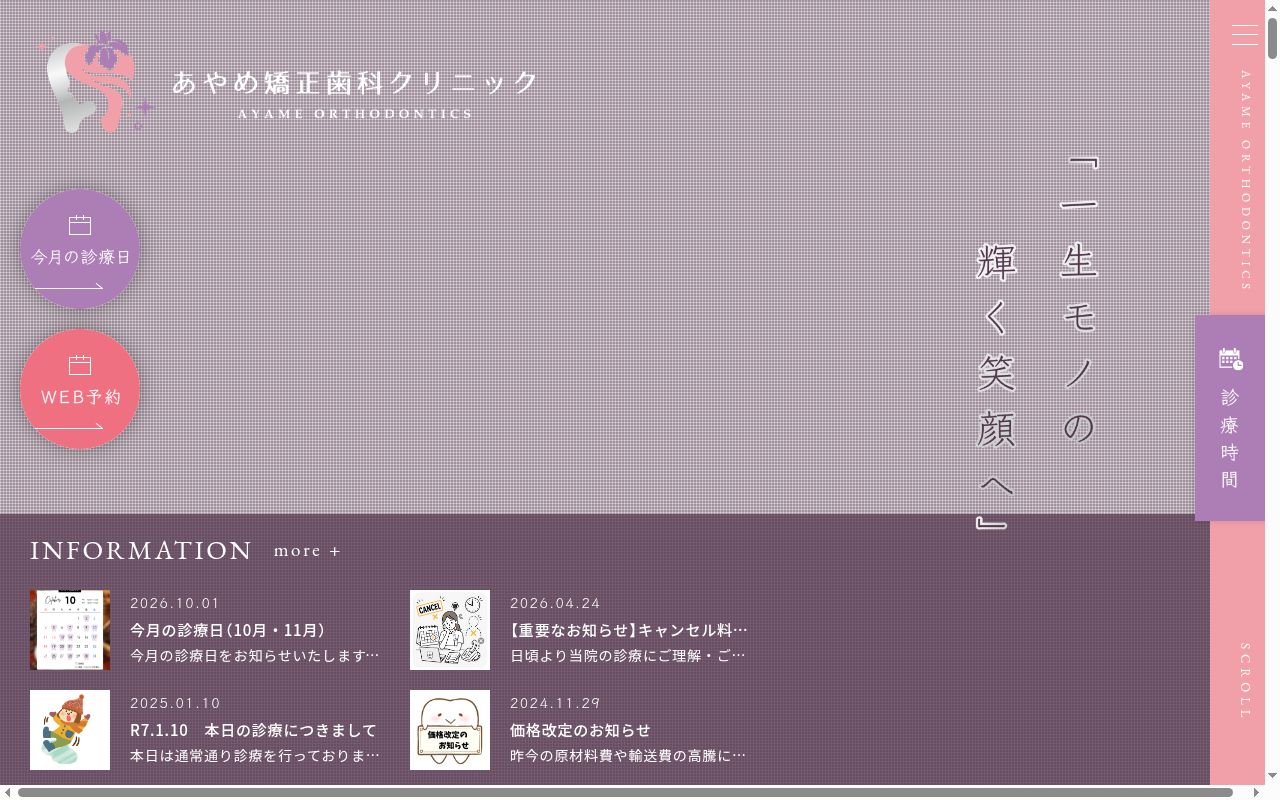The width and height of the screenshot is (1280, 800).
Task: Open news 【重要なお知らせ】キャンセル料…
Action: 629,630
